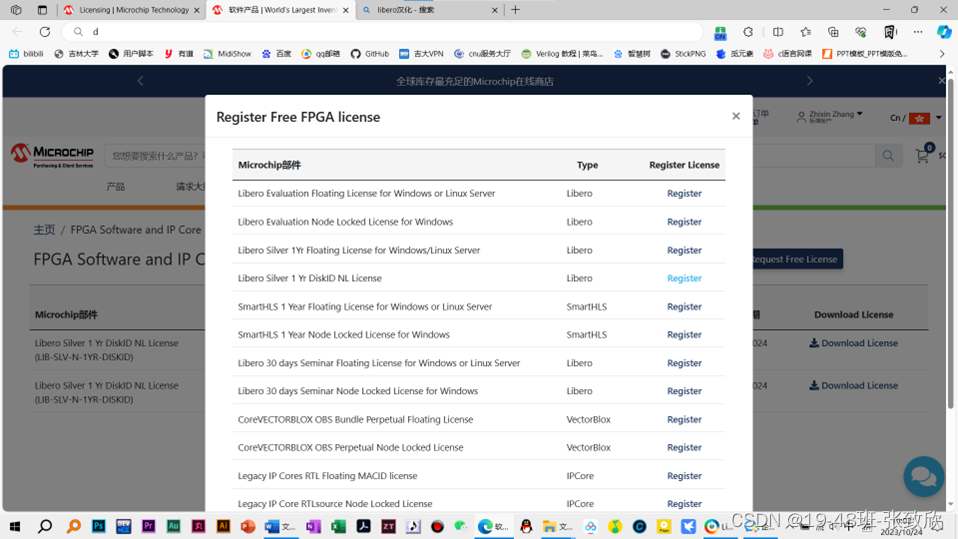
Task: Register Libero 30 days Seminar Floating License
Action: 684,363
